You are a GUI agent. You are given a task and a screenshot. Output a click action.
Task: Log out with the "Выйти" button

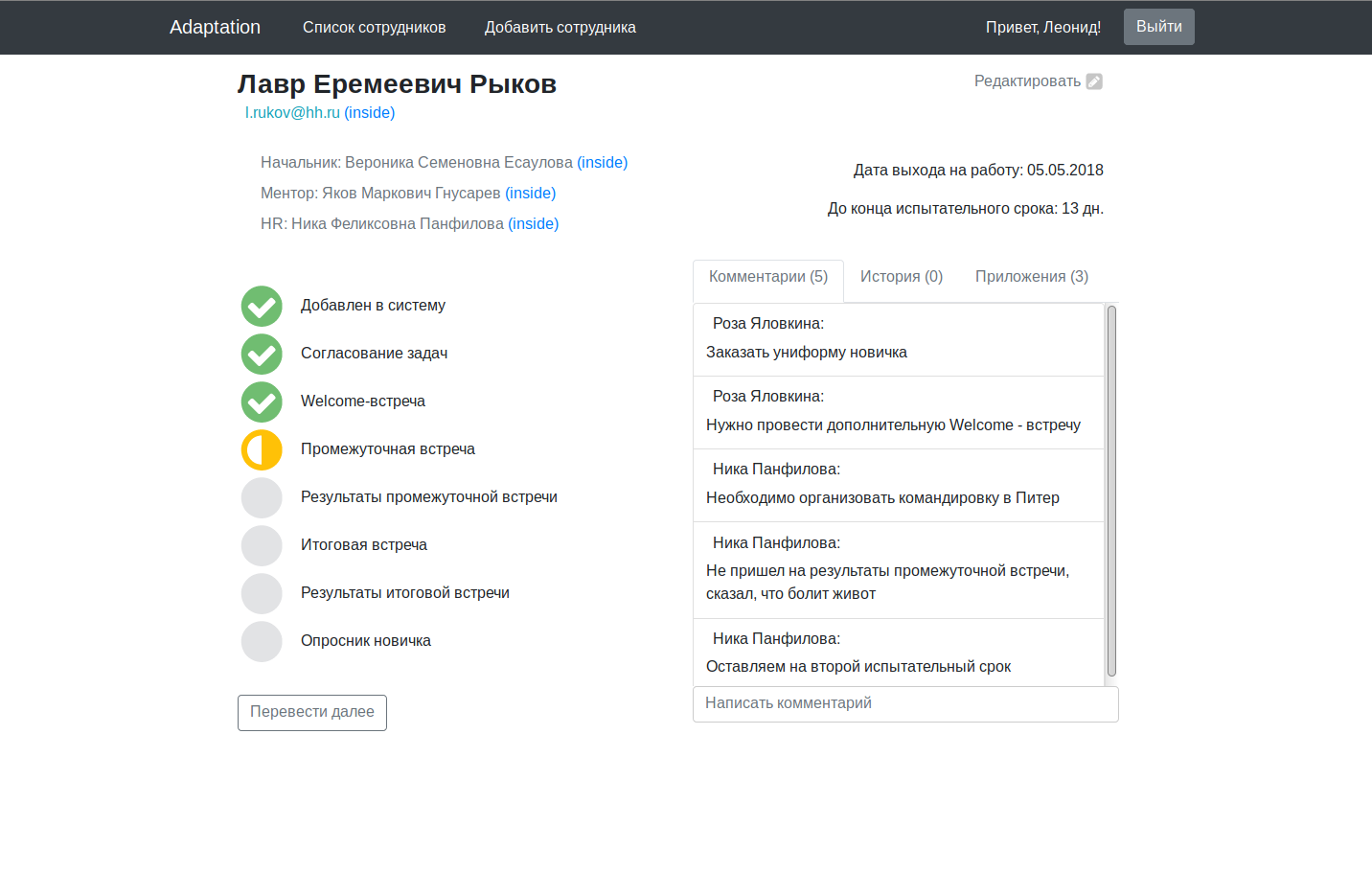point(1159,27)
